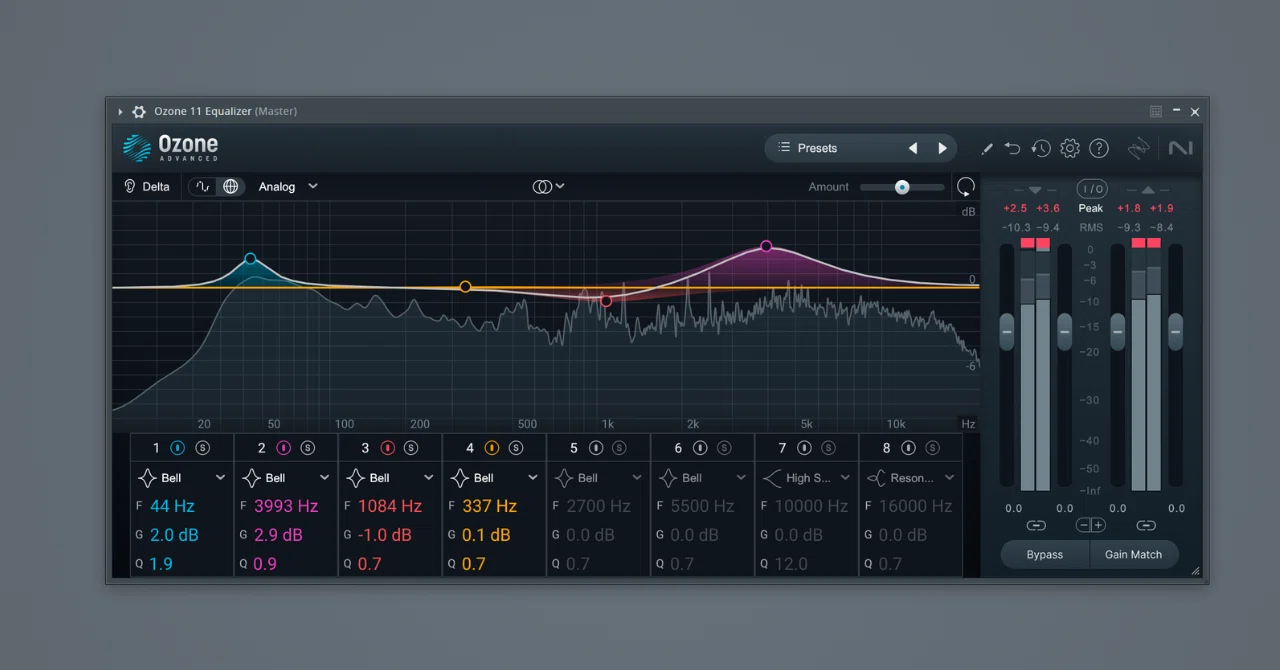Click the right output gain fader handle

1175,331
